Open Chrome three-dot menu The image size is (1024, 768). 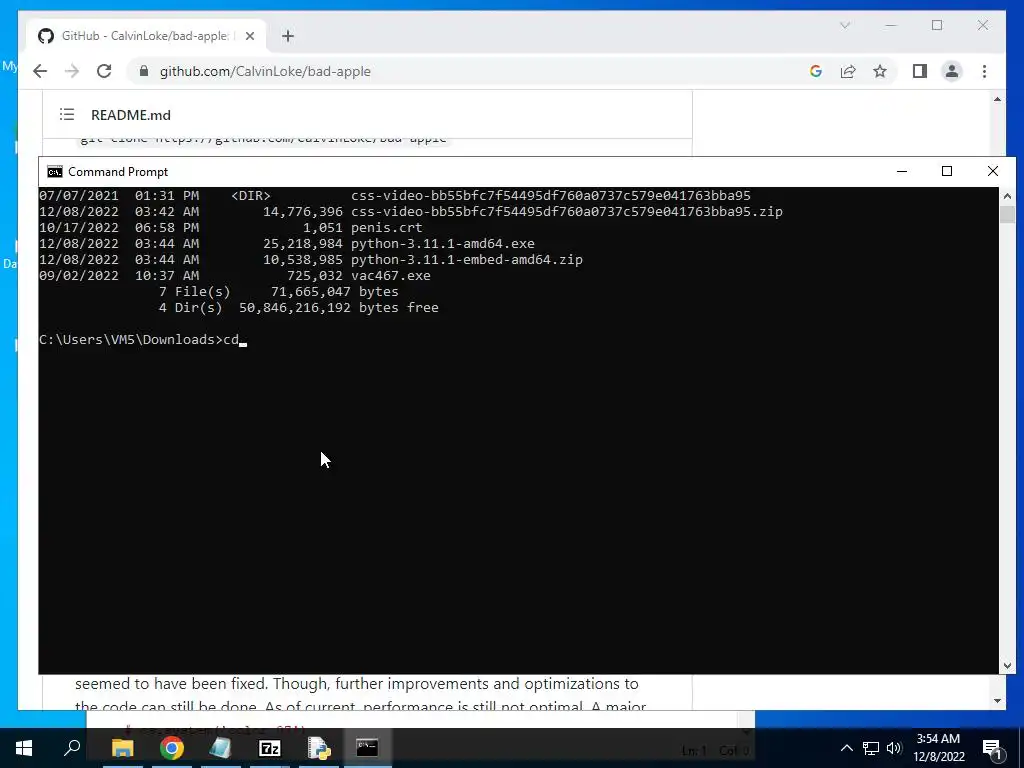pos(984,71)
